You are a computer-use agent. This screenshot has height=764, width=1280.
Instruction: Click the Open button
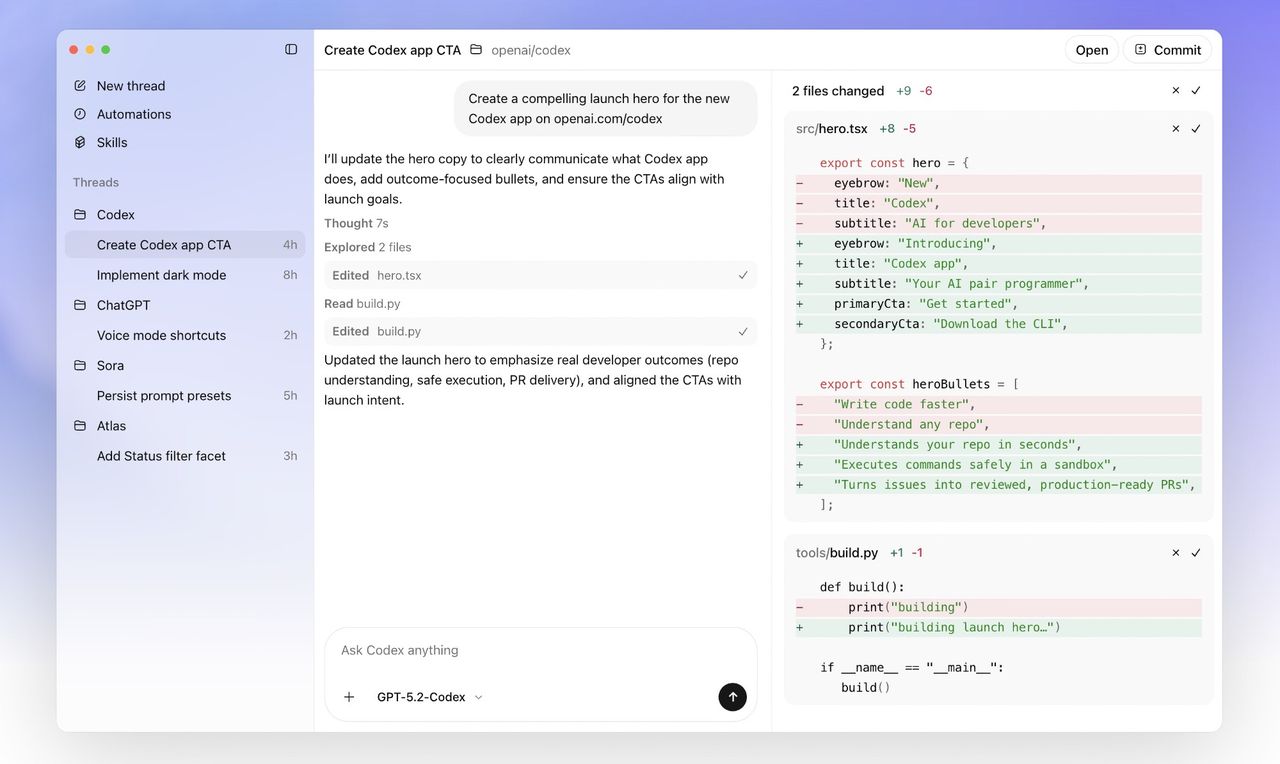[x=1091, y=49]
